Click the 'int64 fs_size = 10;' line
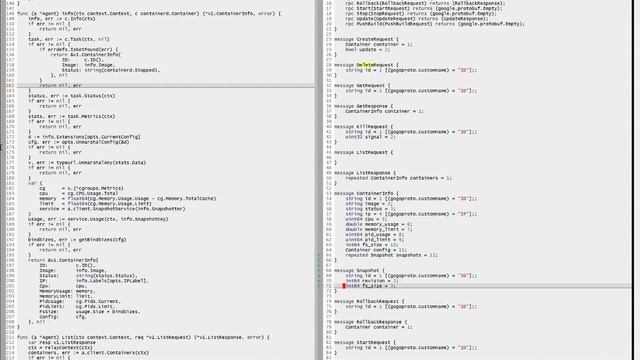The image size is (640, 360). [x=372, y=245]
